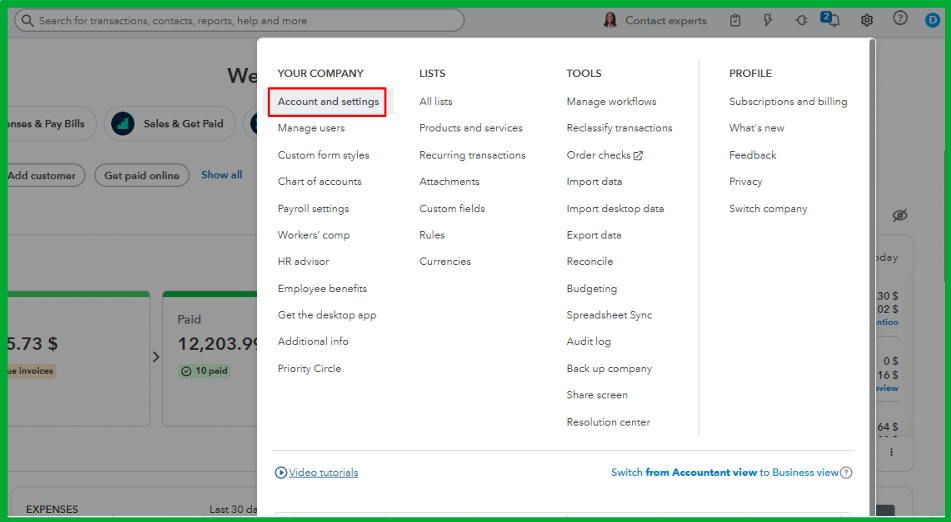Open HR advisor
Image resolution: width=951 pixels, height=522 pixels.
coord(303,261)
